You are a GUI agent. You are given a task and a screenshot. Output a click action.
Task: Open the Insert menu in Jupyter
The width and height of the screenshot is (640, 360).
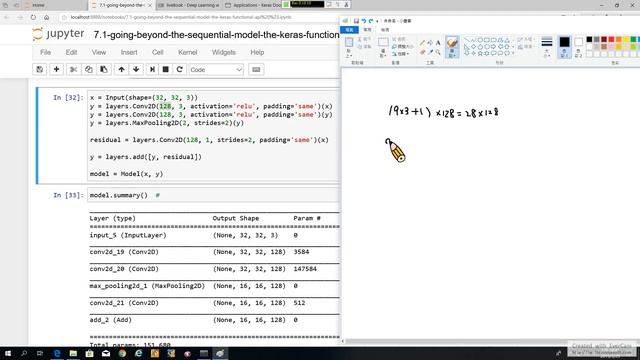(x=129, y=52)
